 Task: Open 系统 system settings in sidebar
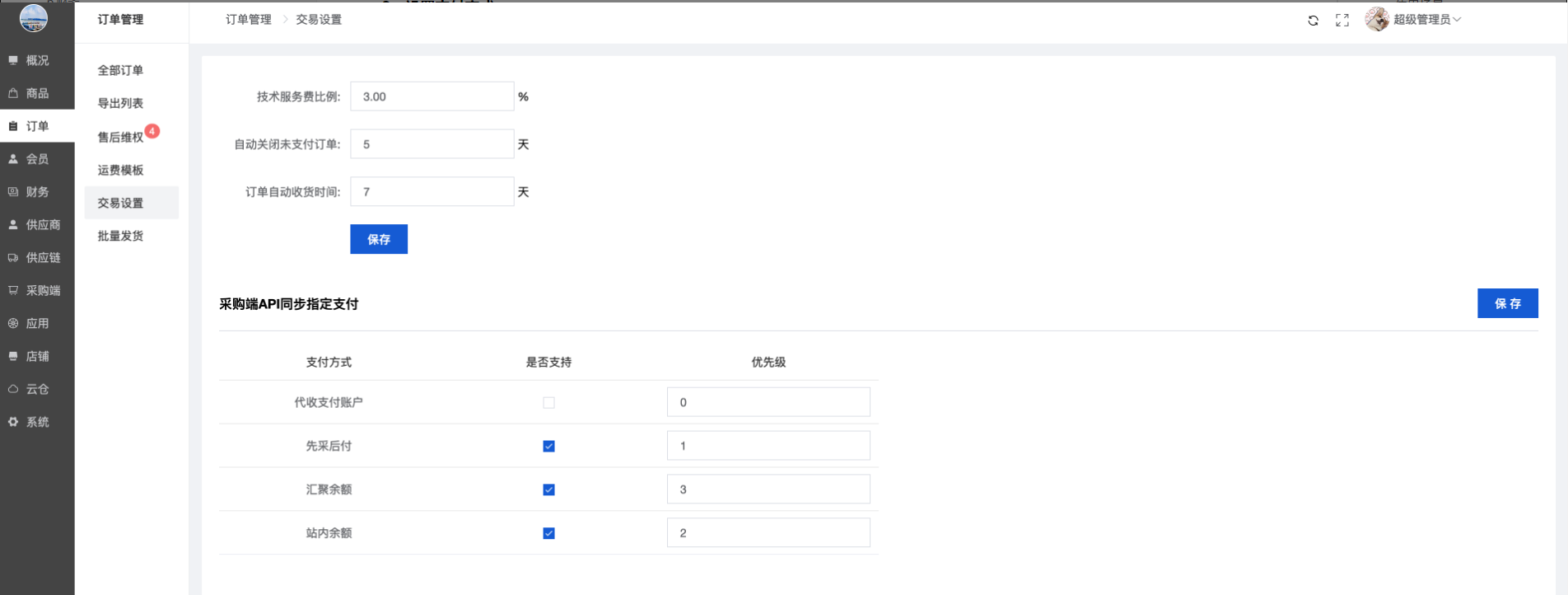click(x=36, y=422)
